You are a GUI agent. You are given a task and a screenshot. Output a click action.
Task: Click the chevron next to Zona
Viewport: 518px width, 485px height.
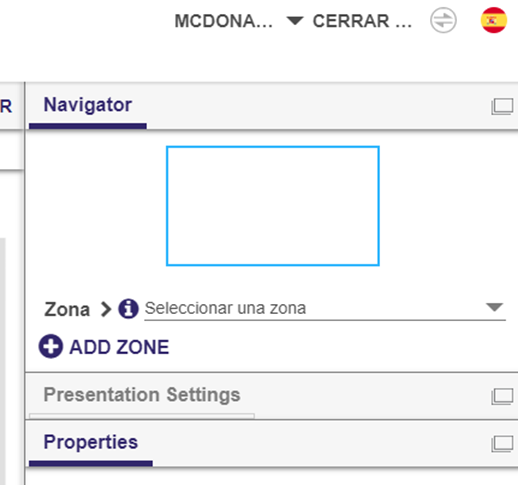106,309
